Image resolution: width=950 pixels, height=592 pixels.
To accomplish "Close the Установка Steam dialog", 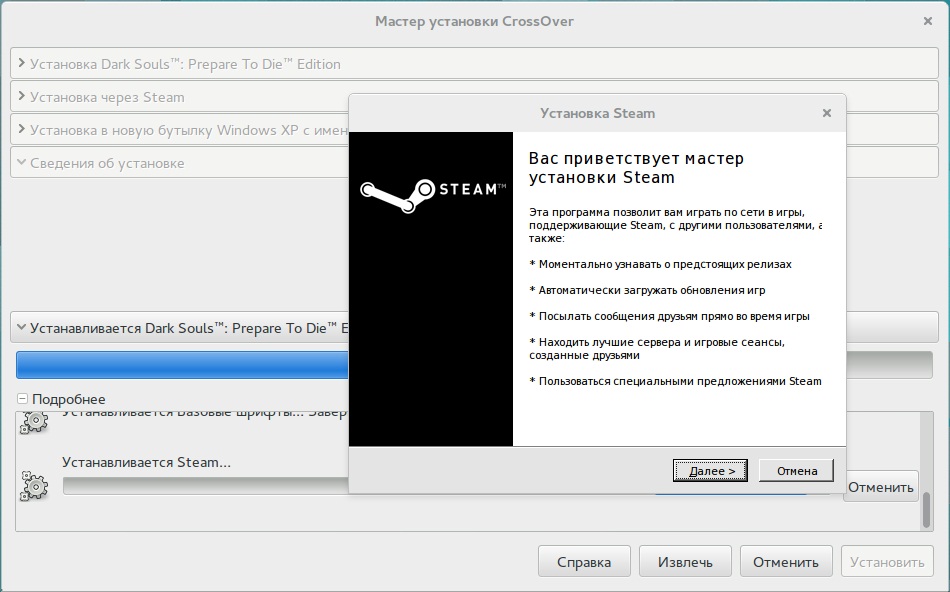I will coord(826,113).
